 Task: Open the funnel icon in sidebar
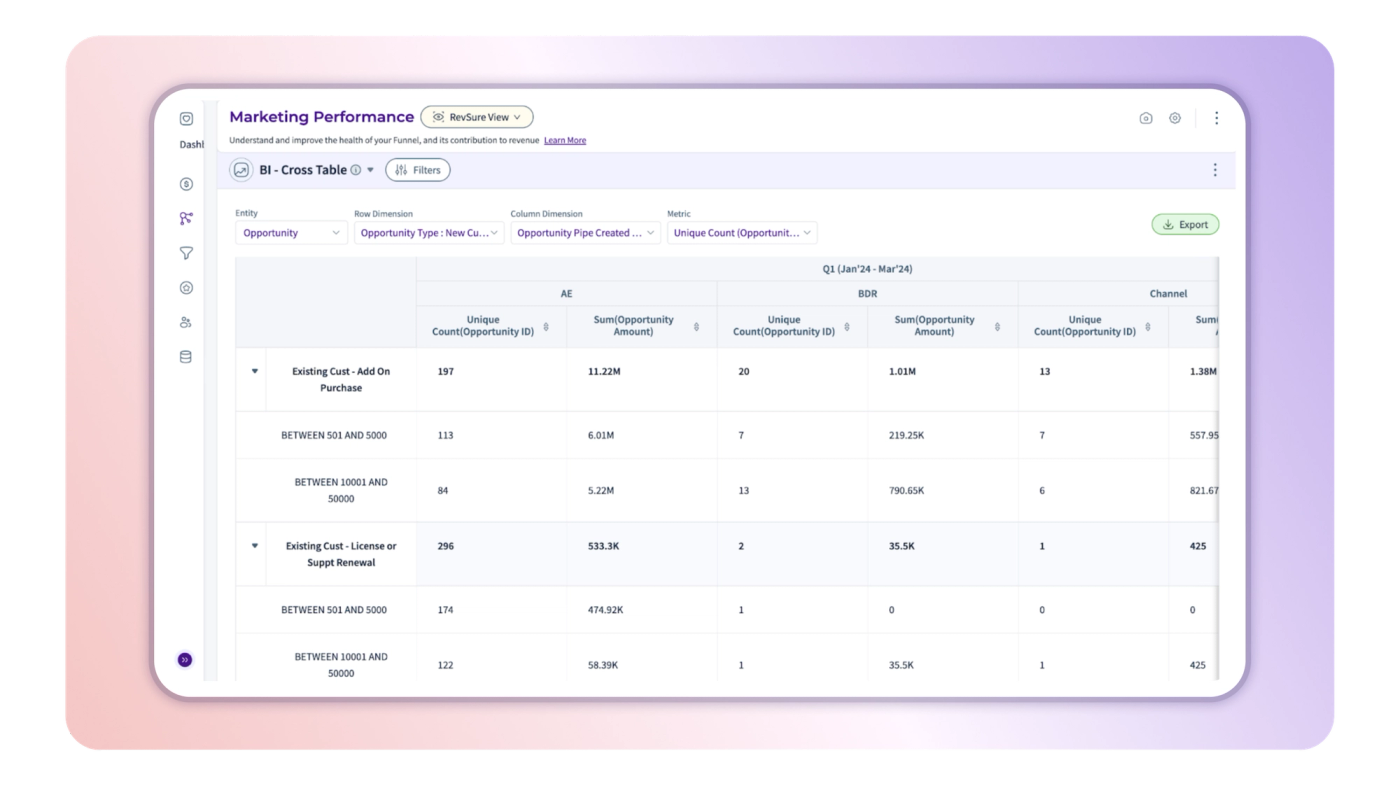(186, 253)
